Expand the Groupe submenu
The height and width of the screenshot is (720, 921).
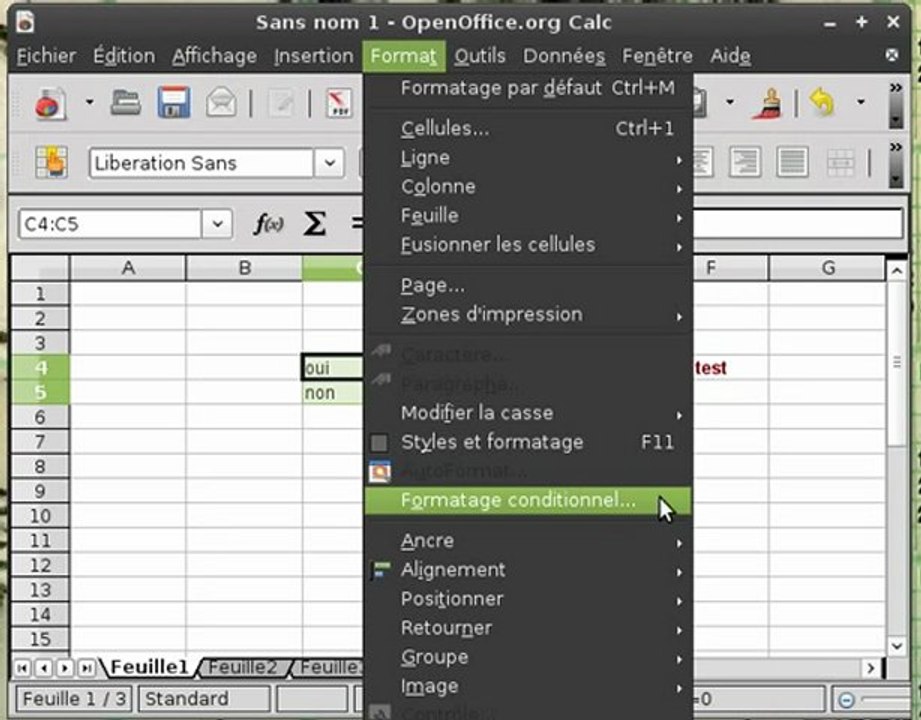(x=528, y=657)
